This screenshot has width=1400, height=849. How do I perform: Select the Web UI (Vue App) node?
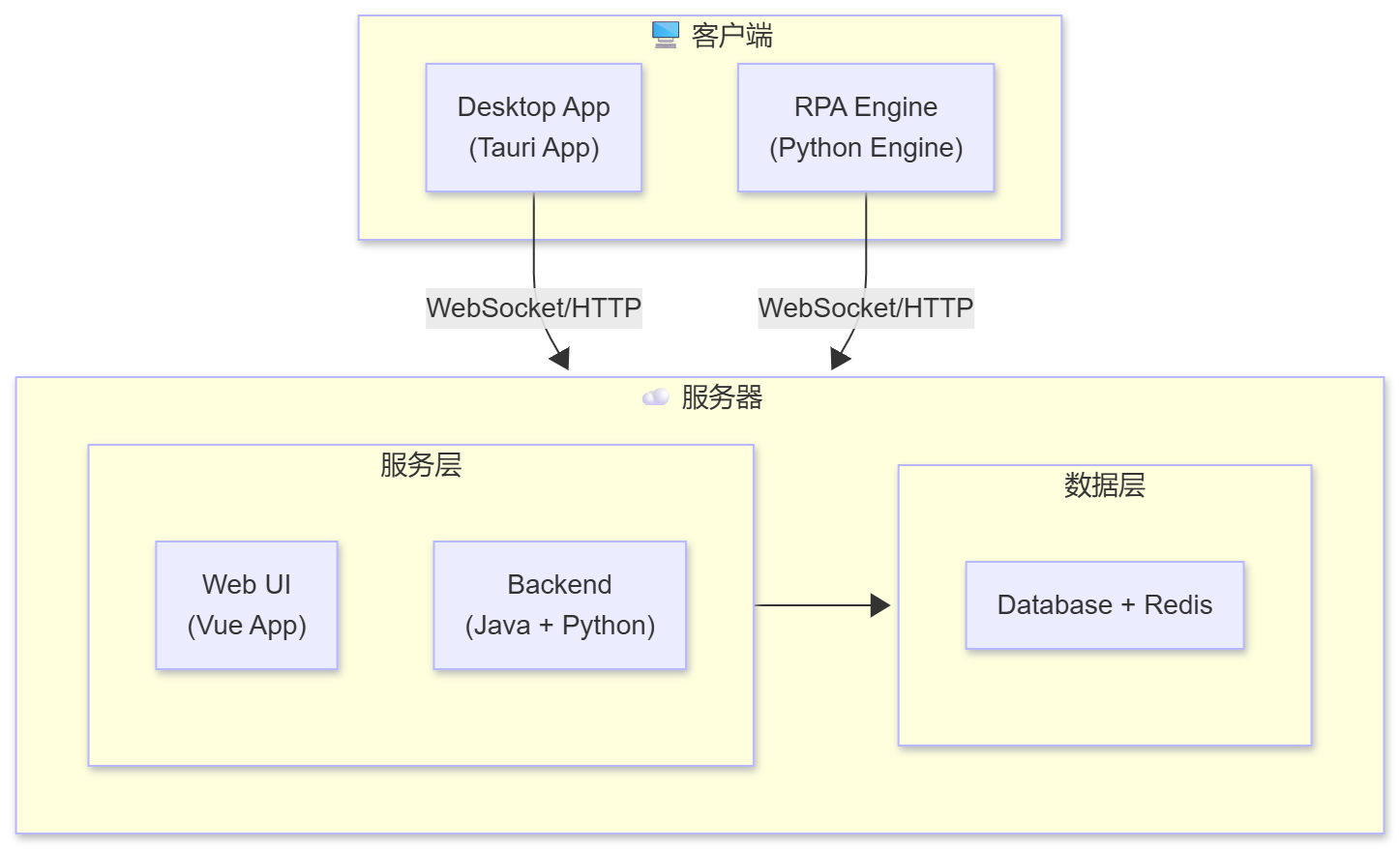(x=247, y=605)
